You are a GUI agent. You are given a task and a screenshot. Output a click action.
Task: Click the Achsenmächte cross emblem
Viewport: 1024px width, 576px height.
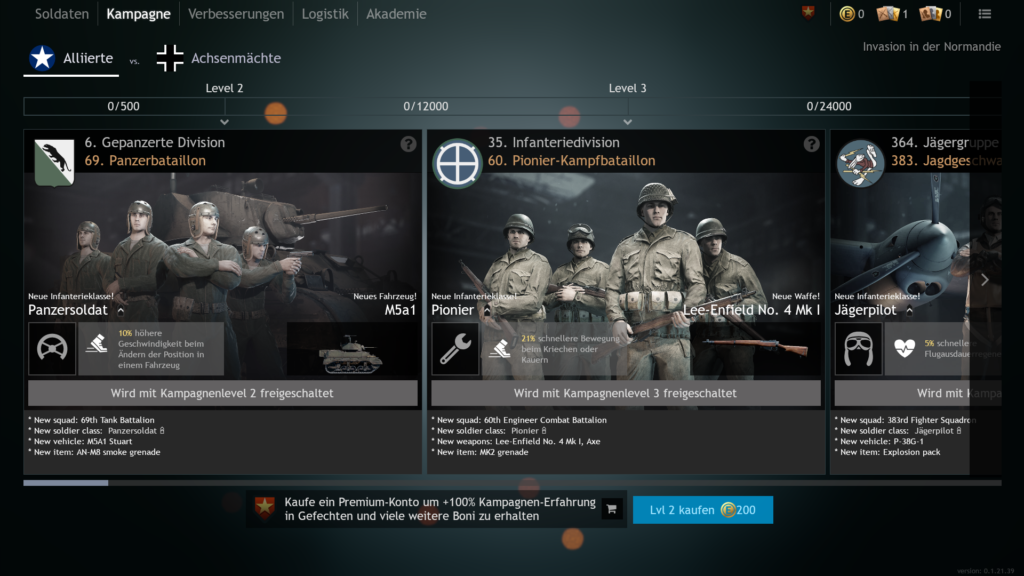coord(170,58)
